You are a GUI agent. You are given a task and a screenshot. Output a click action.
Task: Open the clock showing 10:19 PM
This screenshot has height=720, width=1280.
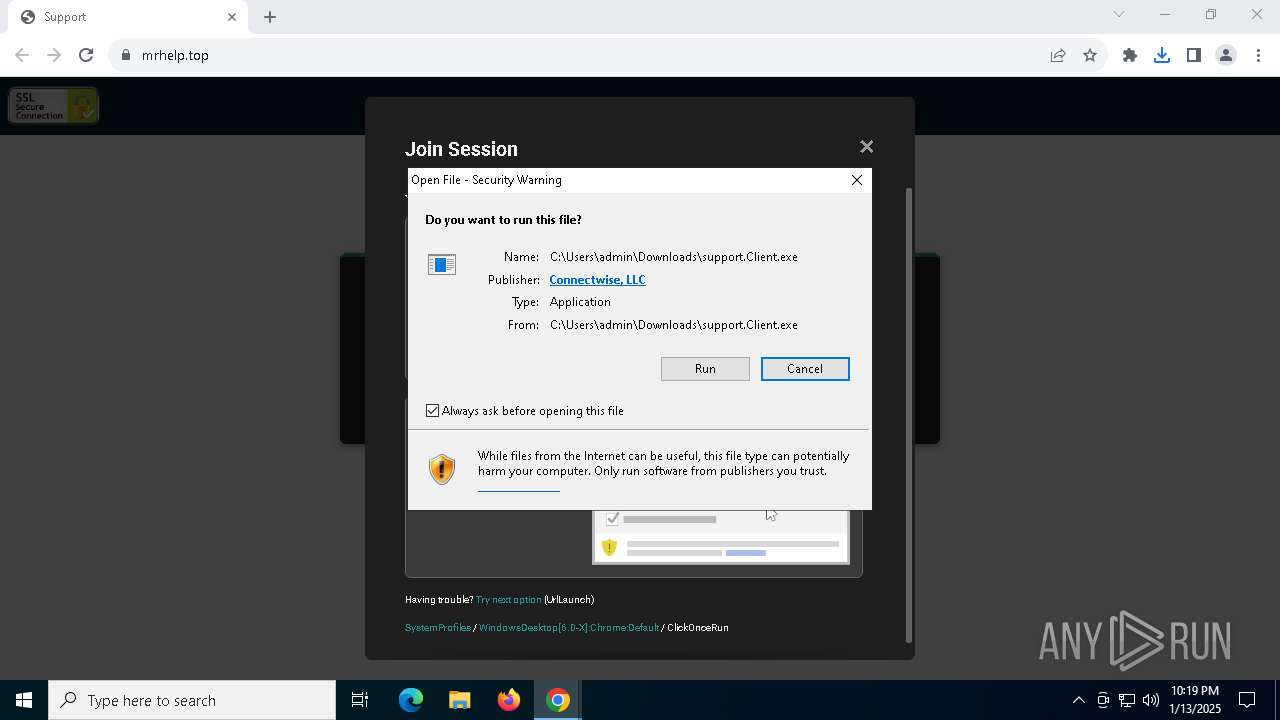coord(1195,700)
